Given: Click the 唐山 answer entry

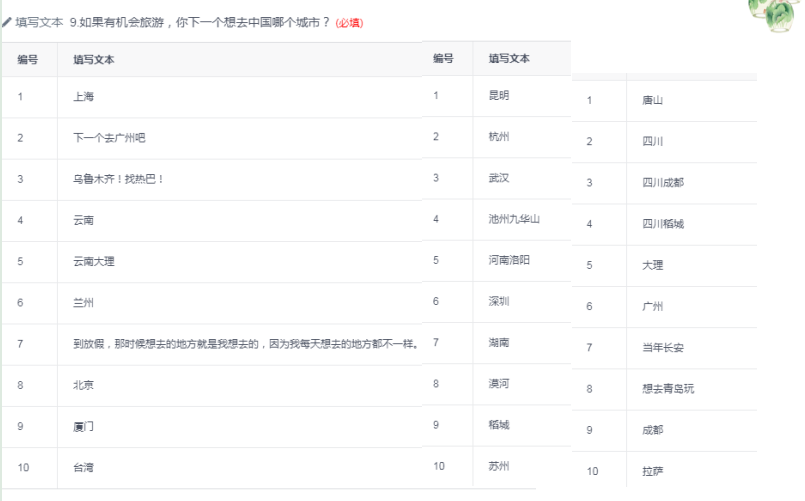Looking at the screenshot, I should coord(652,100).
